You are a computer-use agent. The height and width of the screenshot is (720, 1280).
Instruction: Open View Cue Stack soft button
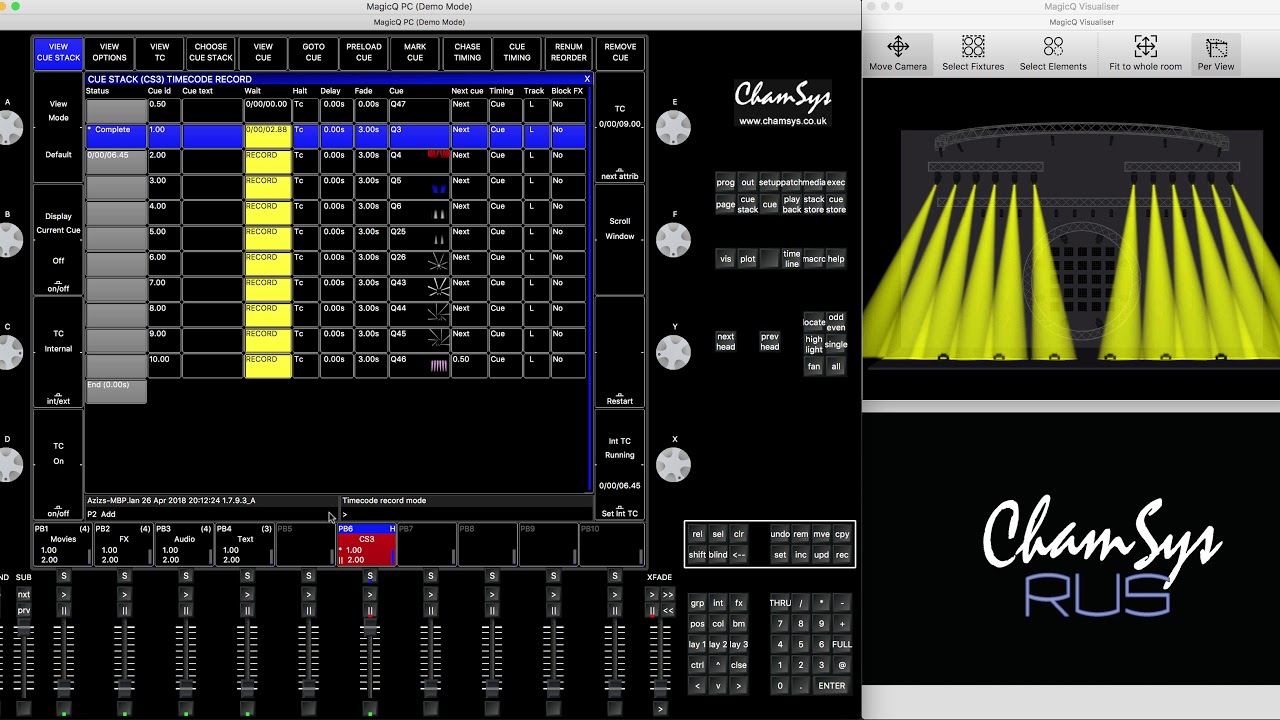click(x=59, y=53)
